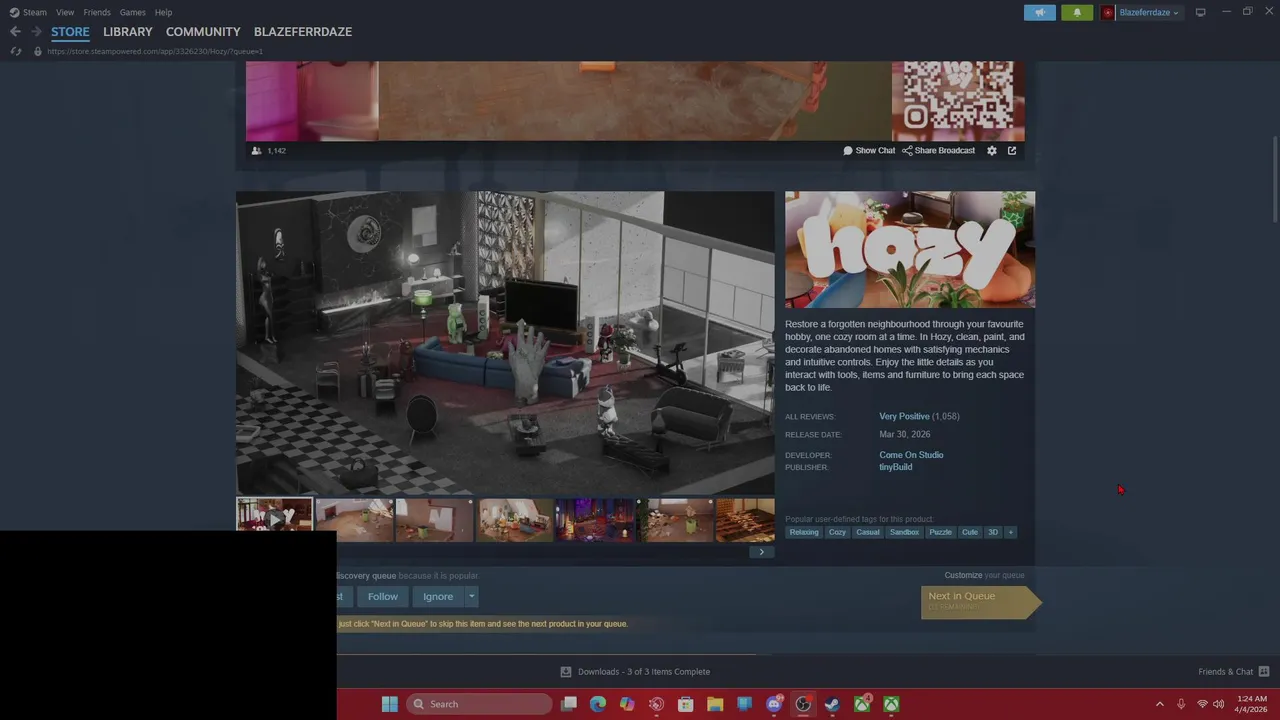This screenshot has height=720, width=1280.
Task: Show hidden system tray icons
Action: coord(1159,704)
